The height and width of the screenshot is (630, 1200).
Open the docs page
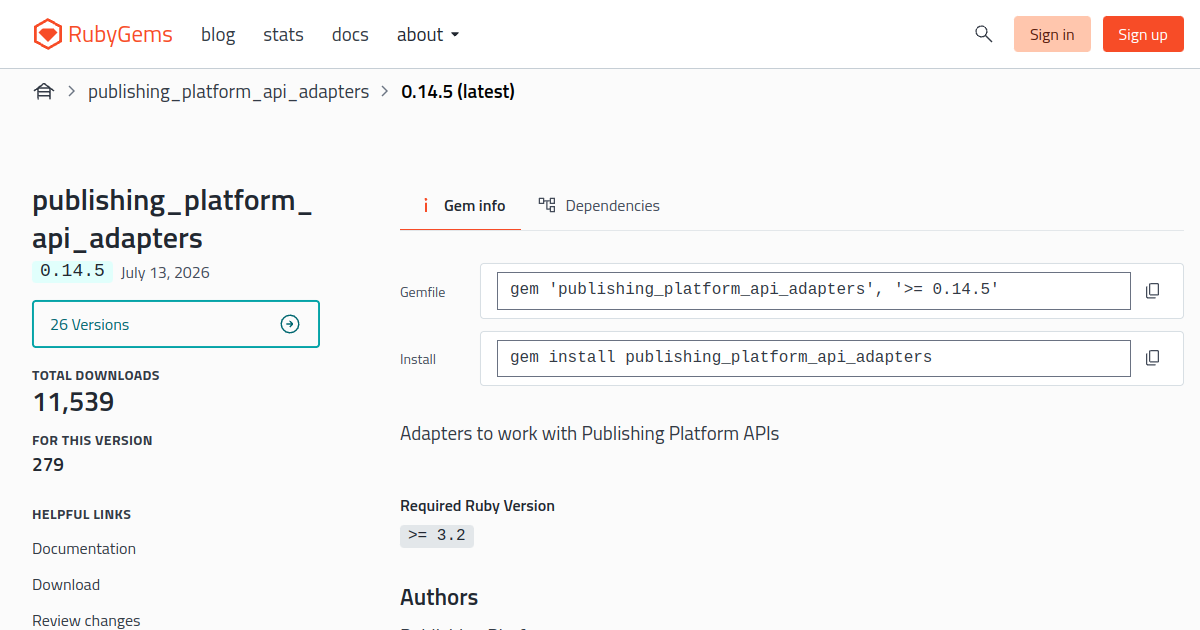coord(350,34)
